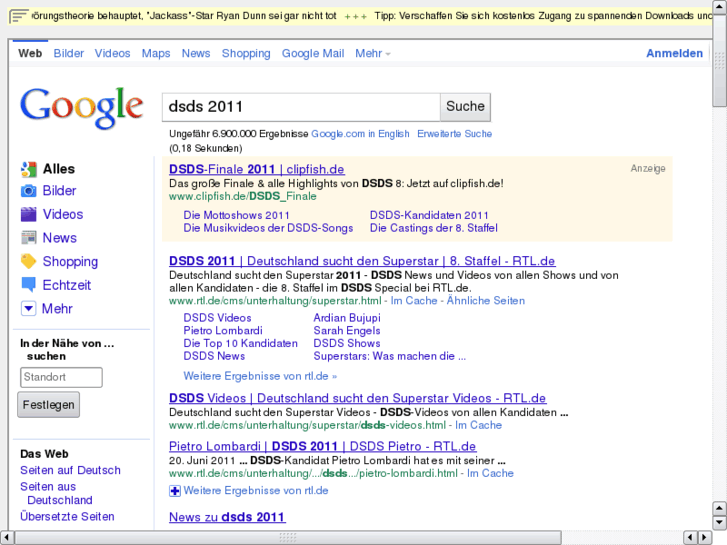Open Superstars: Was machen die ... link
This screenshot has width=727, height=545.
(390, 356)
